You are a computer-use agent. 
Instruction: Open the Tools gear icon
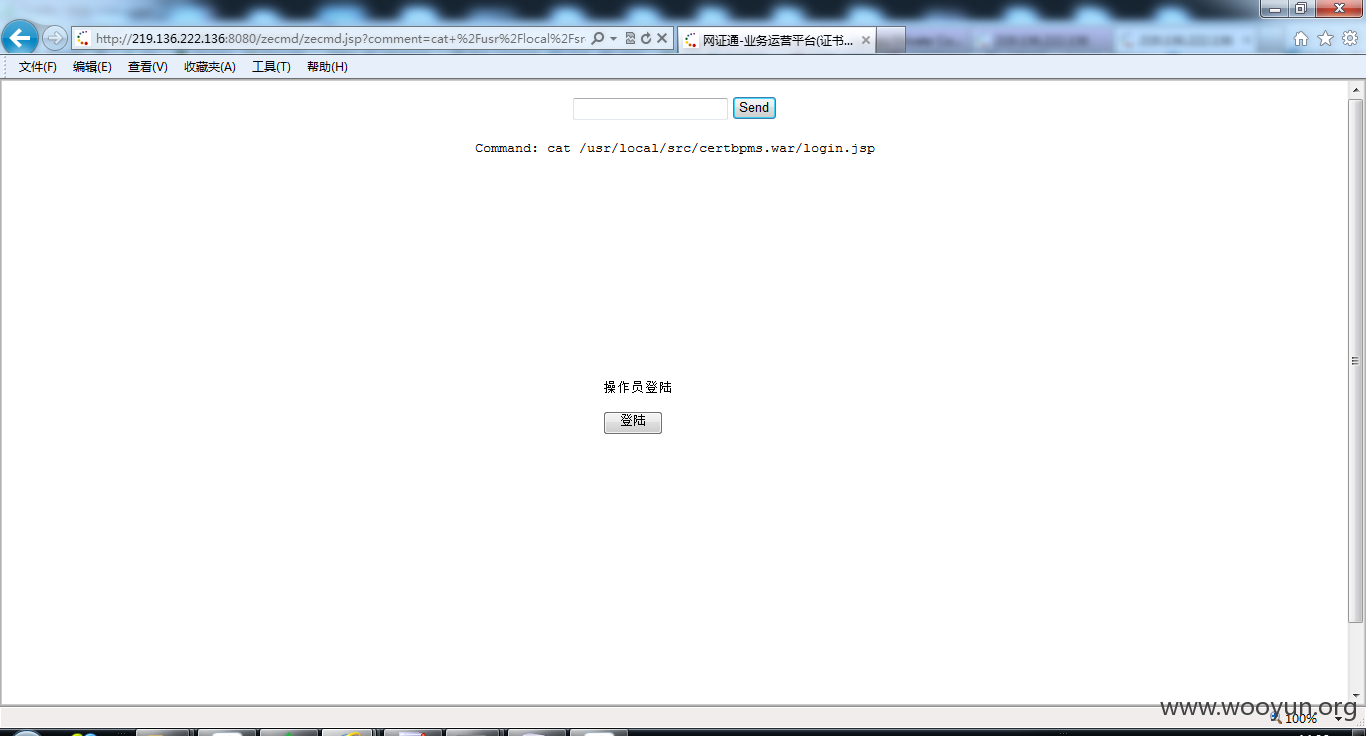(1350, 39)
